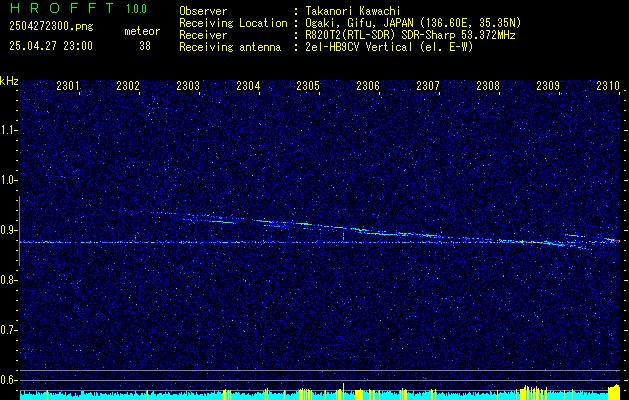629x400 pixels.
Task: Click the 1.0 frequency axis label
Action: (8, 180)
